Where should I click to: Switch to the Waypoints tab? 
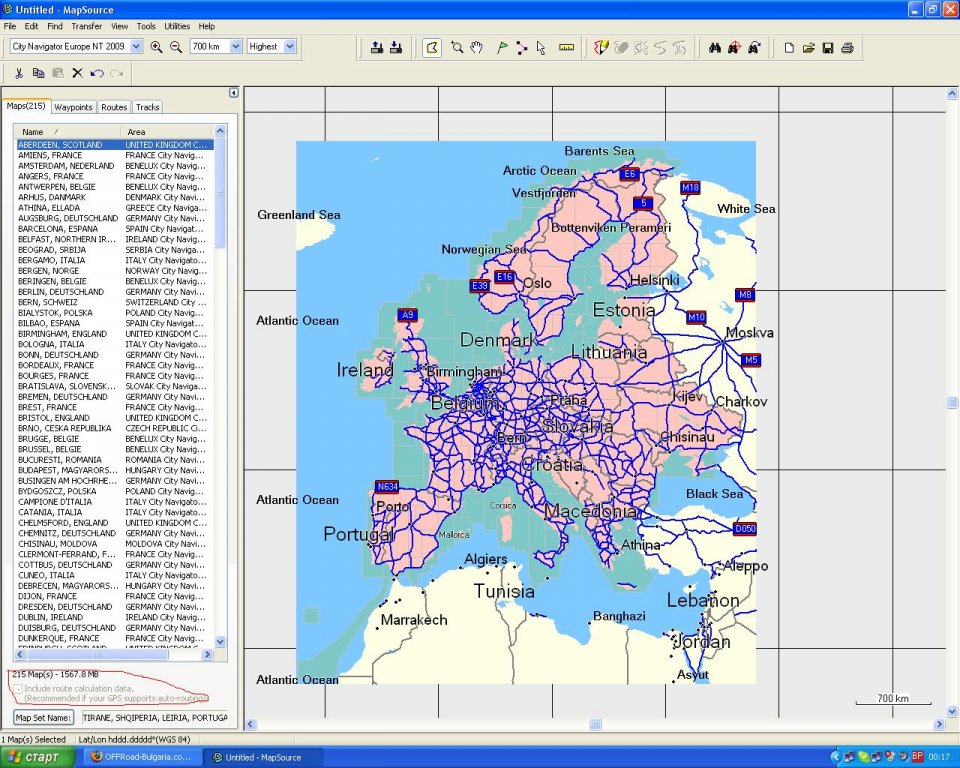(x=73, y=107)
